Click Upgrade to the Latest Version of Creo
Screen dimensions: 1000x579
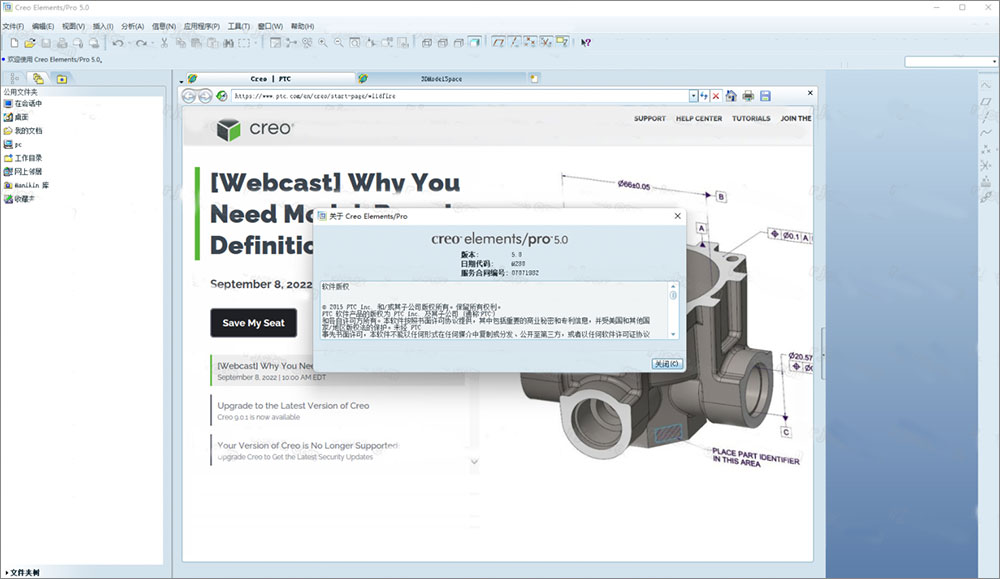coord(293,406)
